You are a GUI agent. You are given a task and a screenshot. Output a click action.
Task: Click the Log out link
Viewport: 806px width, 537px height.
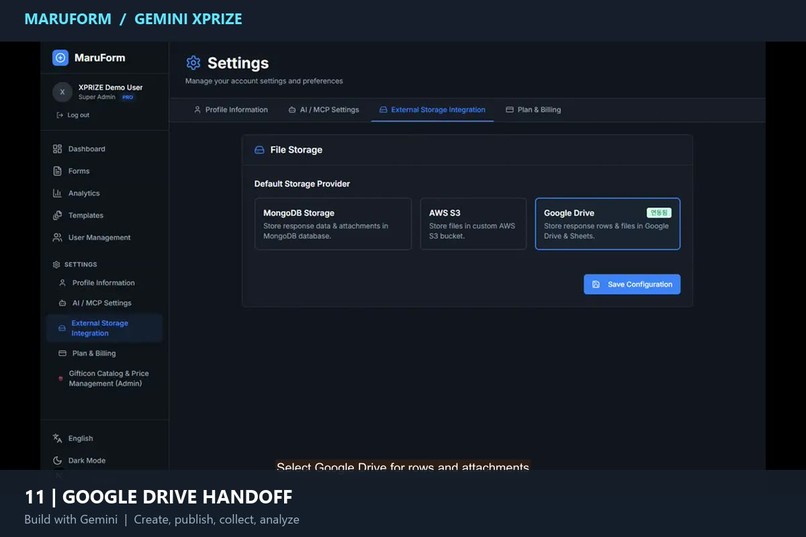pos(73,115)
